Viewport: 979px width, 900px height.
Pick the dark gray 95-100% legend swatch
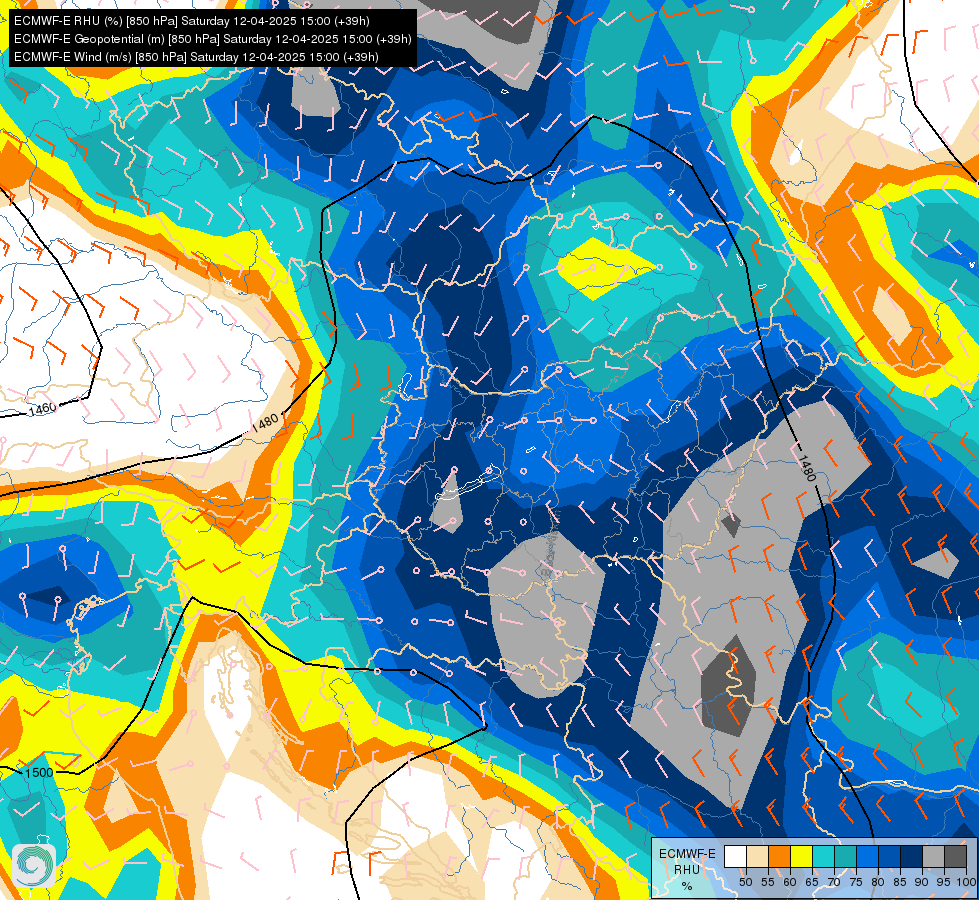(955, 856)
